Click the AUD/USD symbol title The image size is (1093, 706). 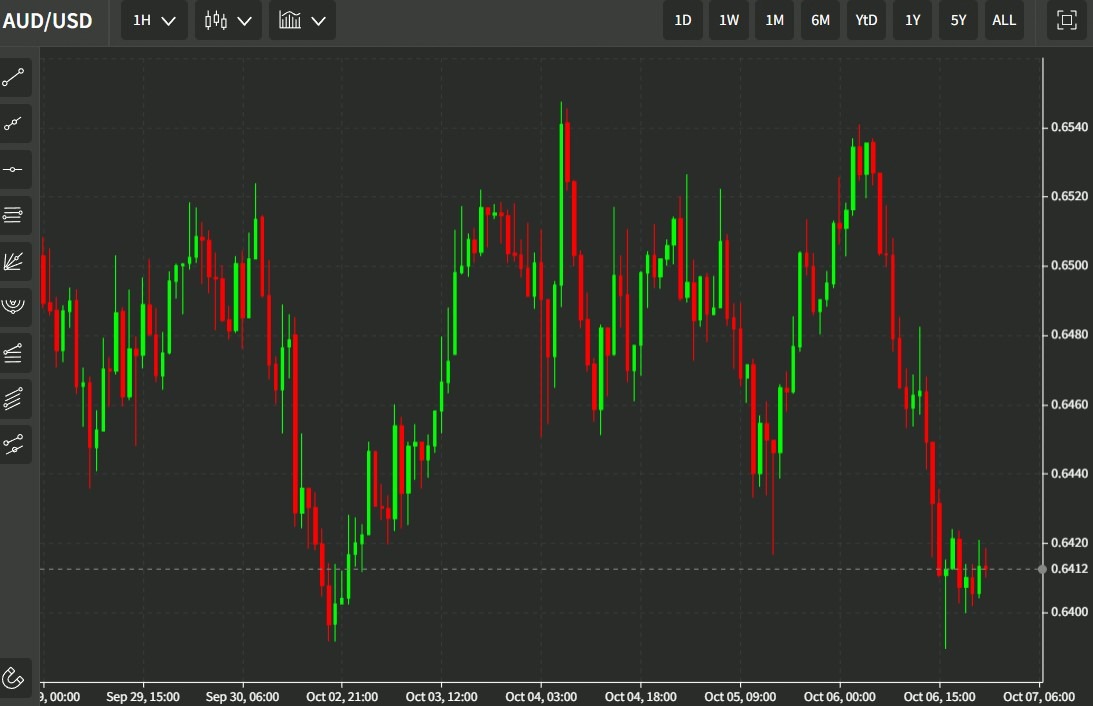tap(47, 21)
